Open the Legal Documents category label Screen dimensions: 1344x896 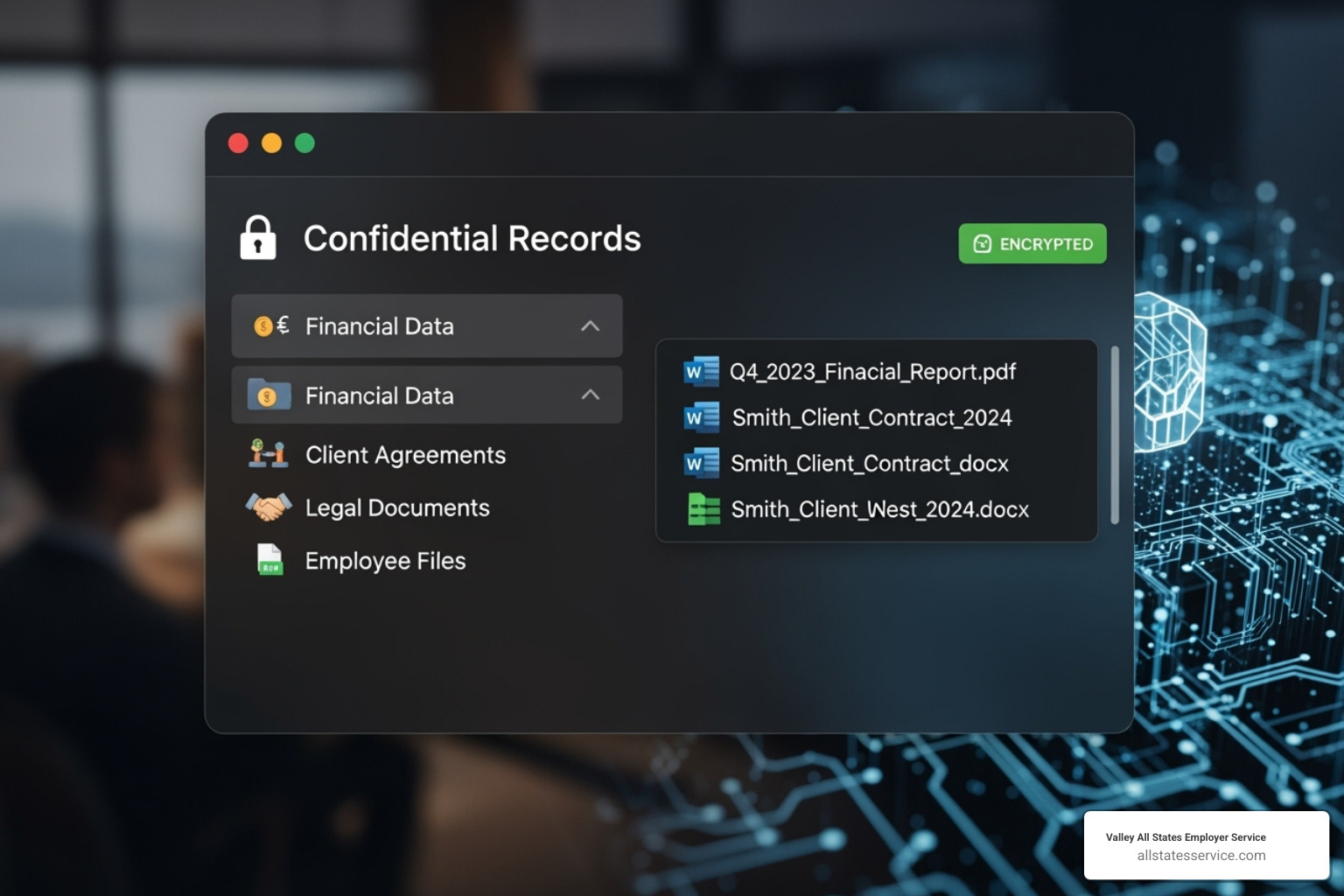pyautogui.click(x=397, y=507)
